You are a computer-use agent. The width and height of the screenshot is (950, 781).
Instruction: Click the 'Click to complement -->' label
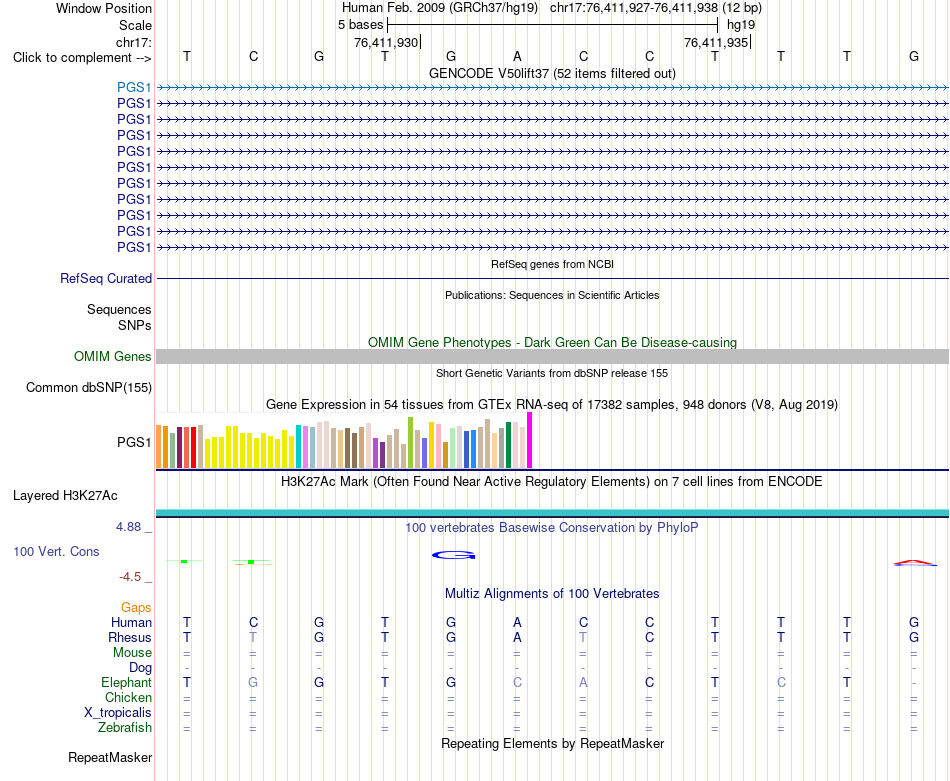(82, 58)
